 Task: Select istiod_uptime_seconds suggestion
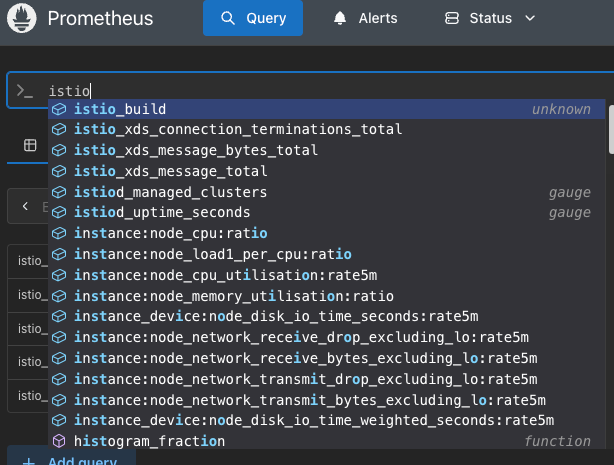327,212
